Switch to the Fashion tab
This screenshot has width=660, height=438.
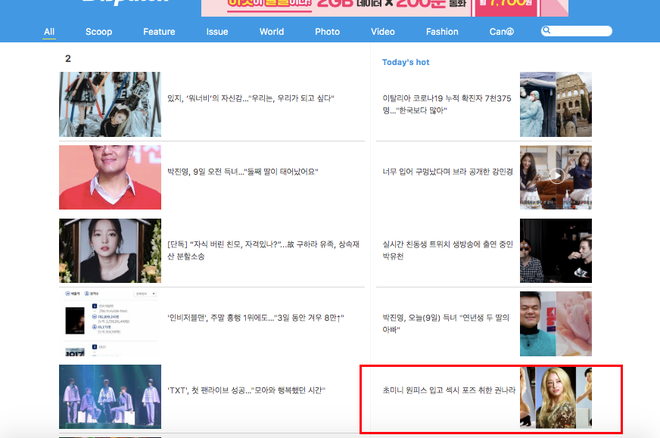click(442, 32)
